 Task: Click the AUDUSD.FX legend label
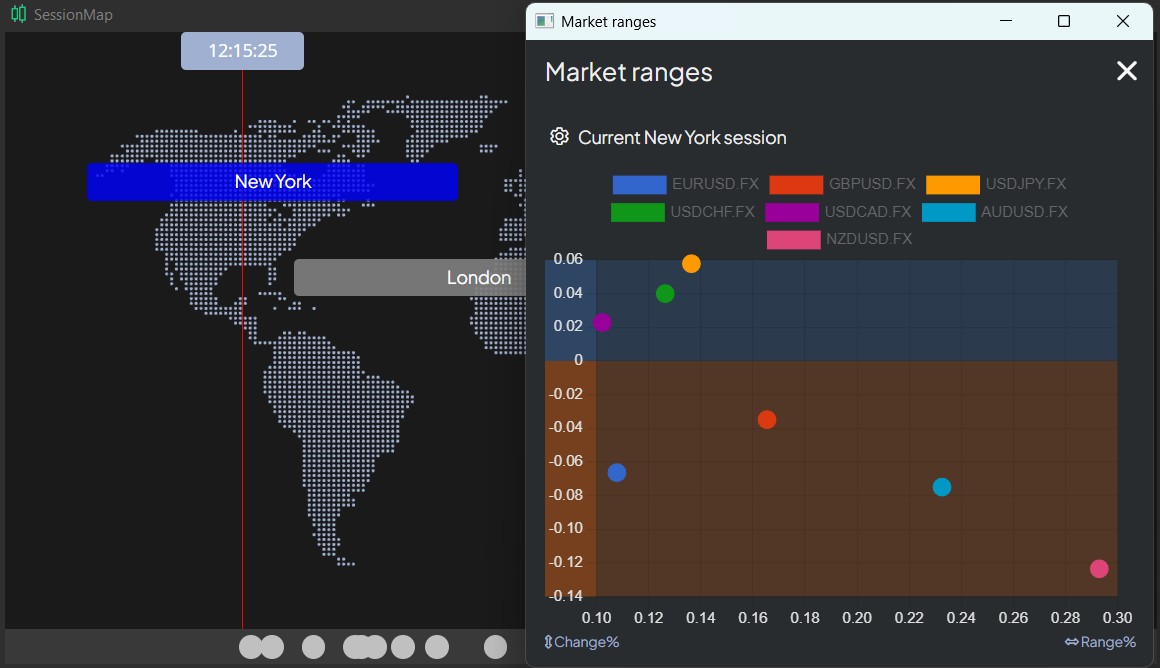1025,212
